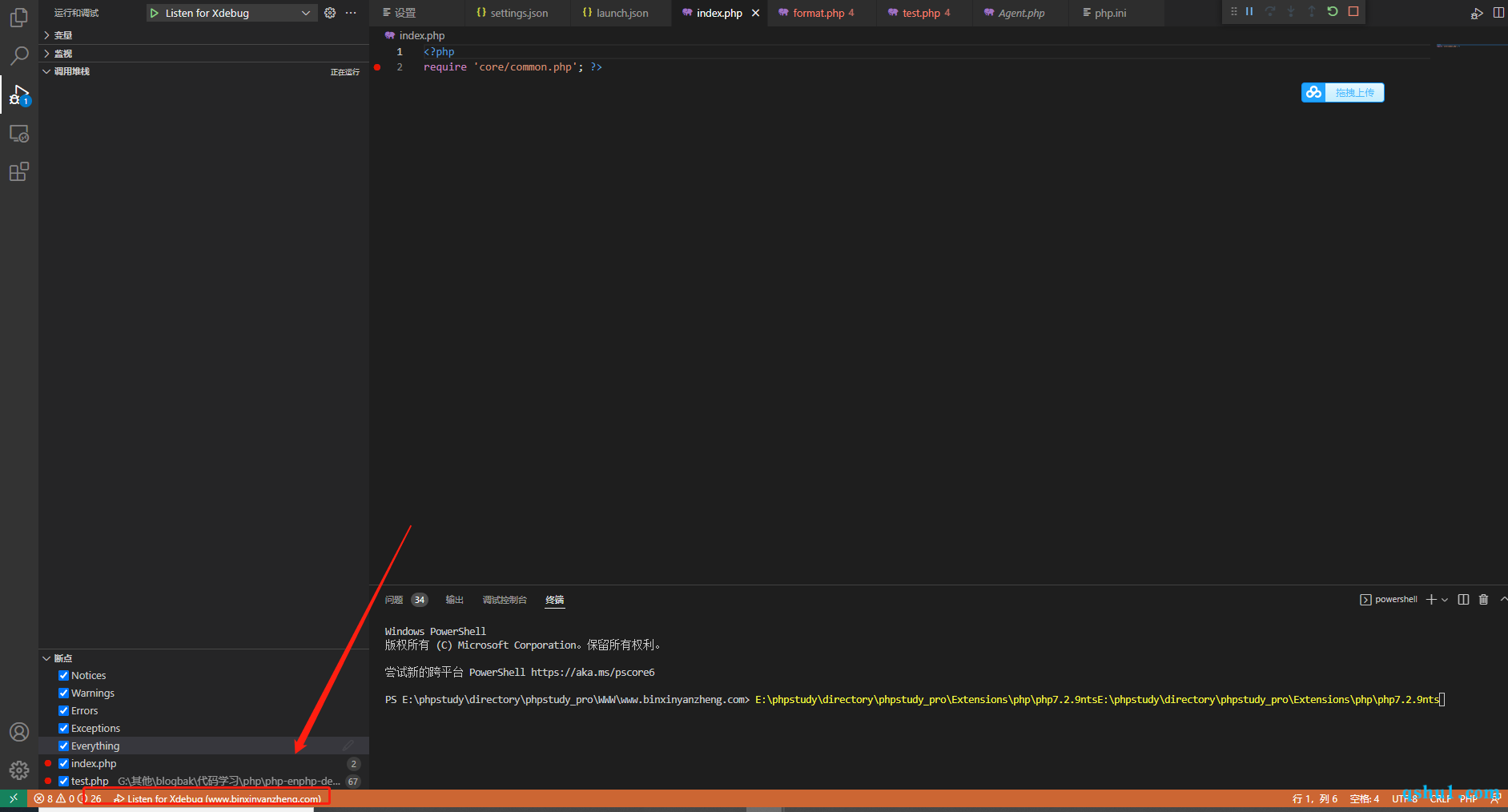Open the Explorer view in activity bar
The image size is (1508, 812).
pos(19,17)
